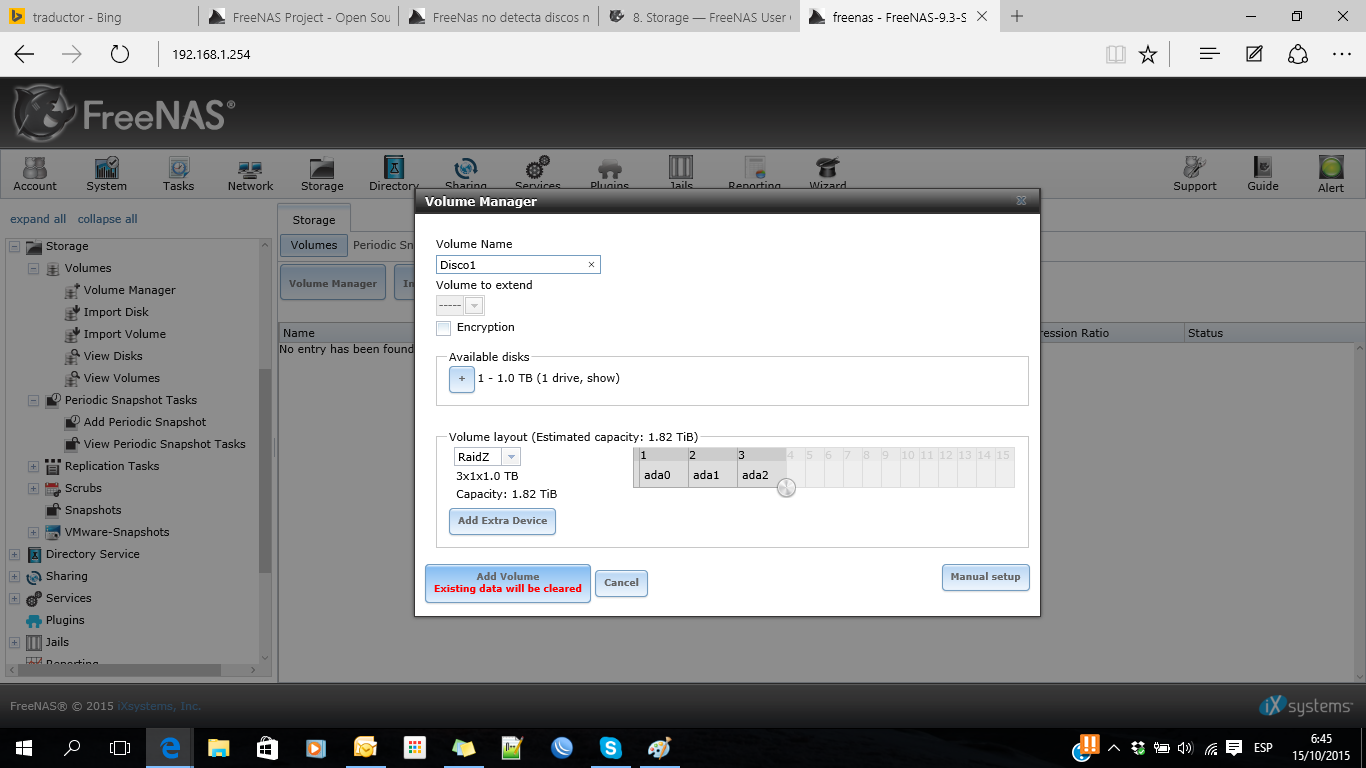Select Import Disk in the sidebar tree

[x=116, y=312]
